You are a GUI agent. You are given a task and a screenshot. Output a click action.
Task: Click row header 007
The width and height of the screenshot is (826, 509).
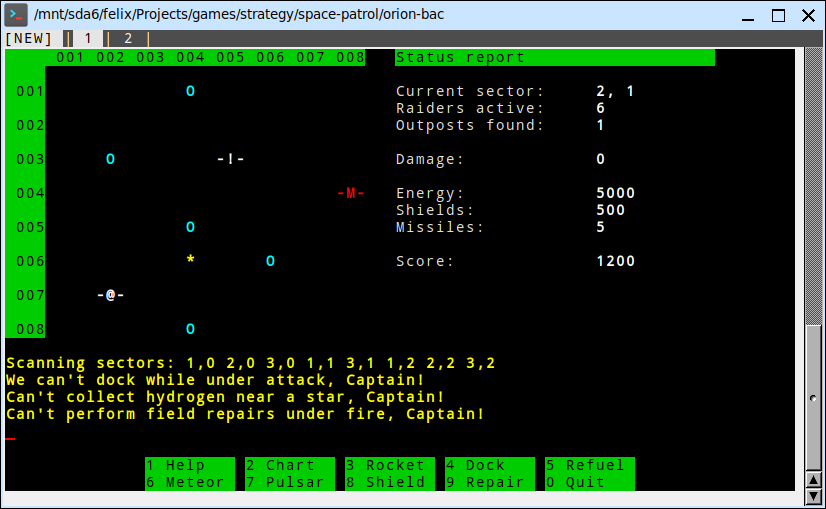[30, 295]
